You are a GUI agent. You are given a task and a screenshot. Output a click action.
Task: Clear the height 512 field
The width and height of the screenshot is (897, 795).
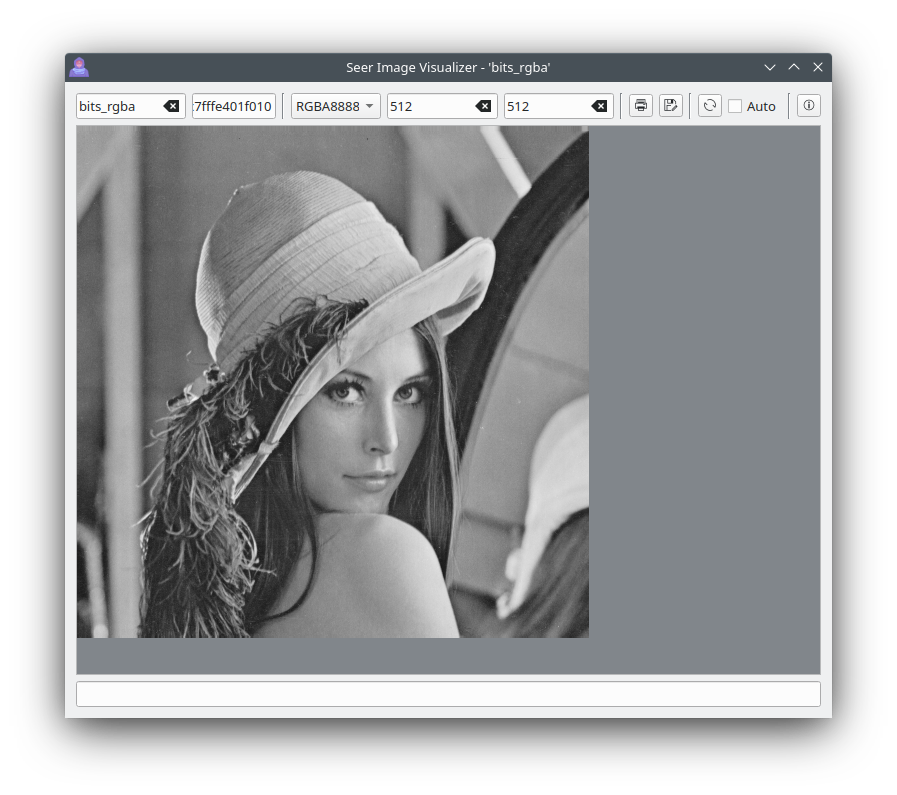click(x=599, y=106)
